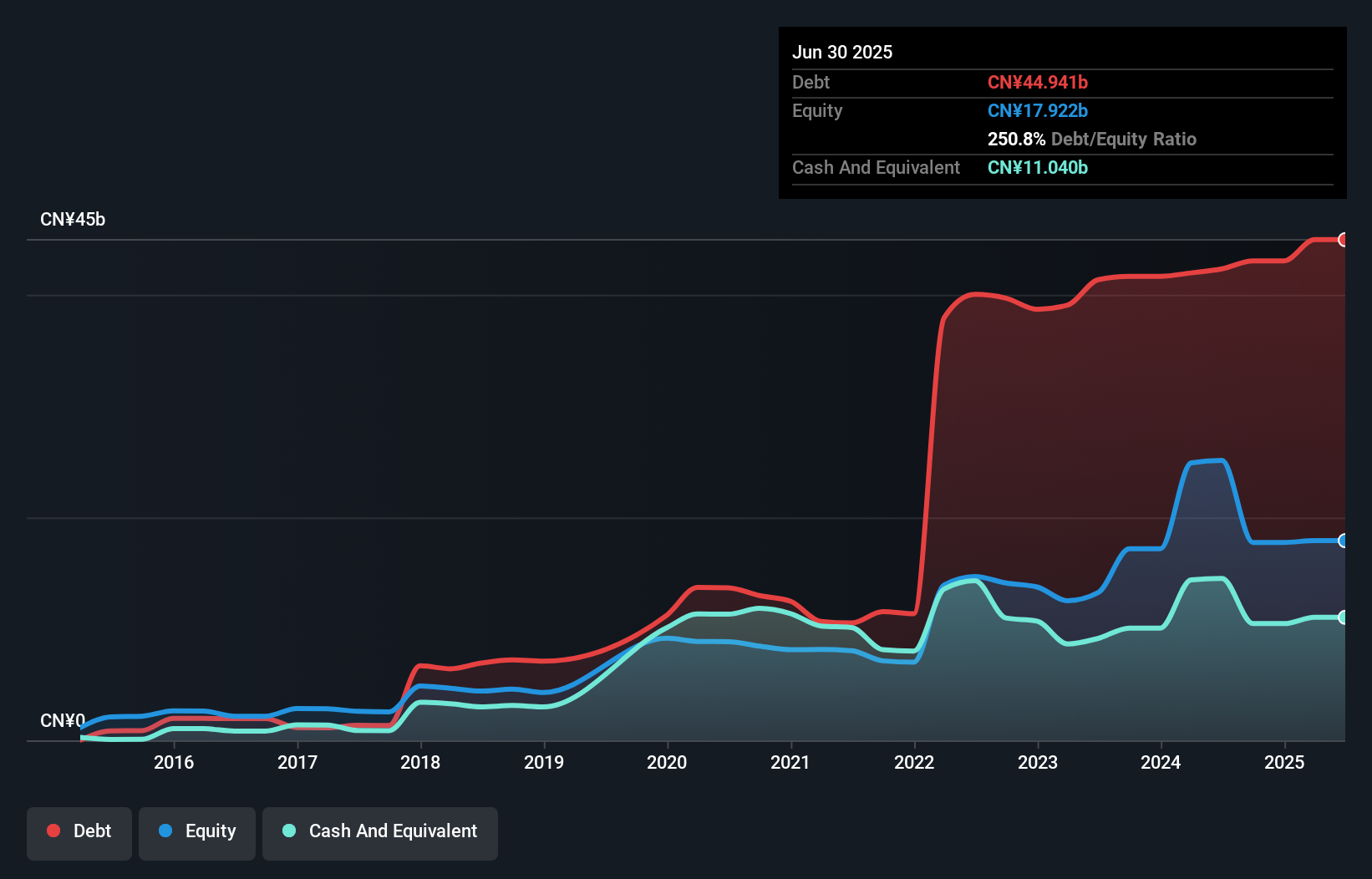Select the 2022 year label
The height and width of the screenshot is (879, 1372).
point(915,762)
